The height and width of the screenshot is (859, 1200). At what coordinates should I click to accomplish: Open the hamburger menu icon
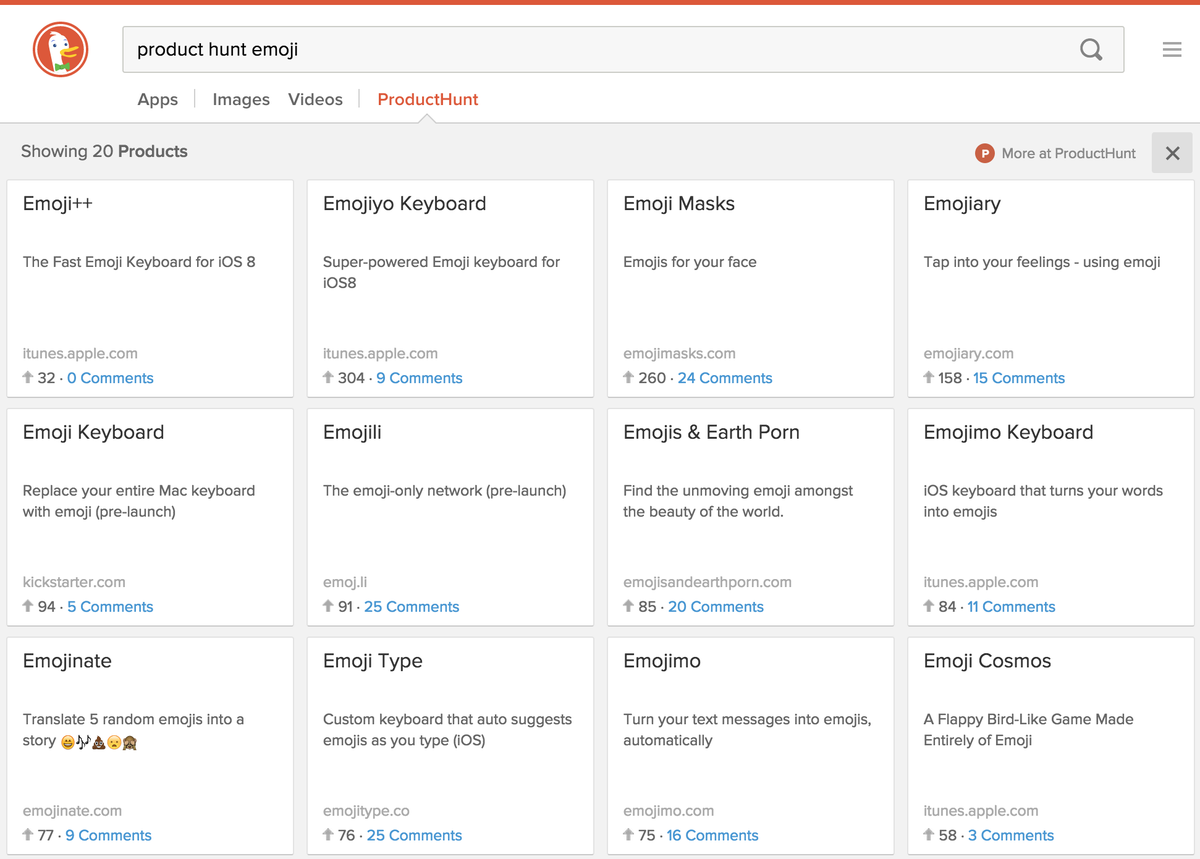tap(1172, 49)
